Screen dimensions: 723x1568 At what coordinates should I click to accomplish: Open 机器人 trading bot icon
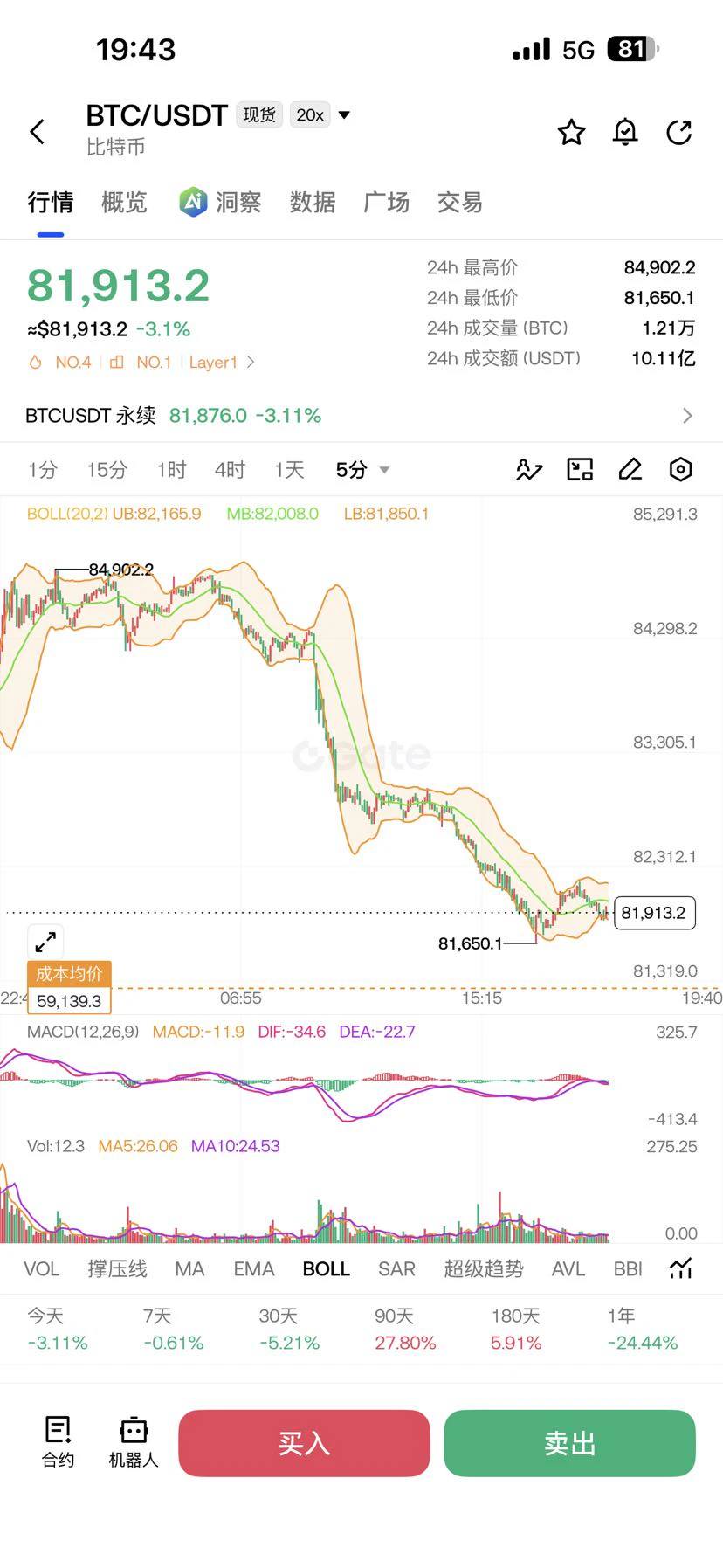tap(134, 1442)
